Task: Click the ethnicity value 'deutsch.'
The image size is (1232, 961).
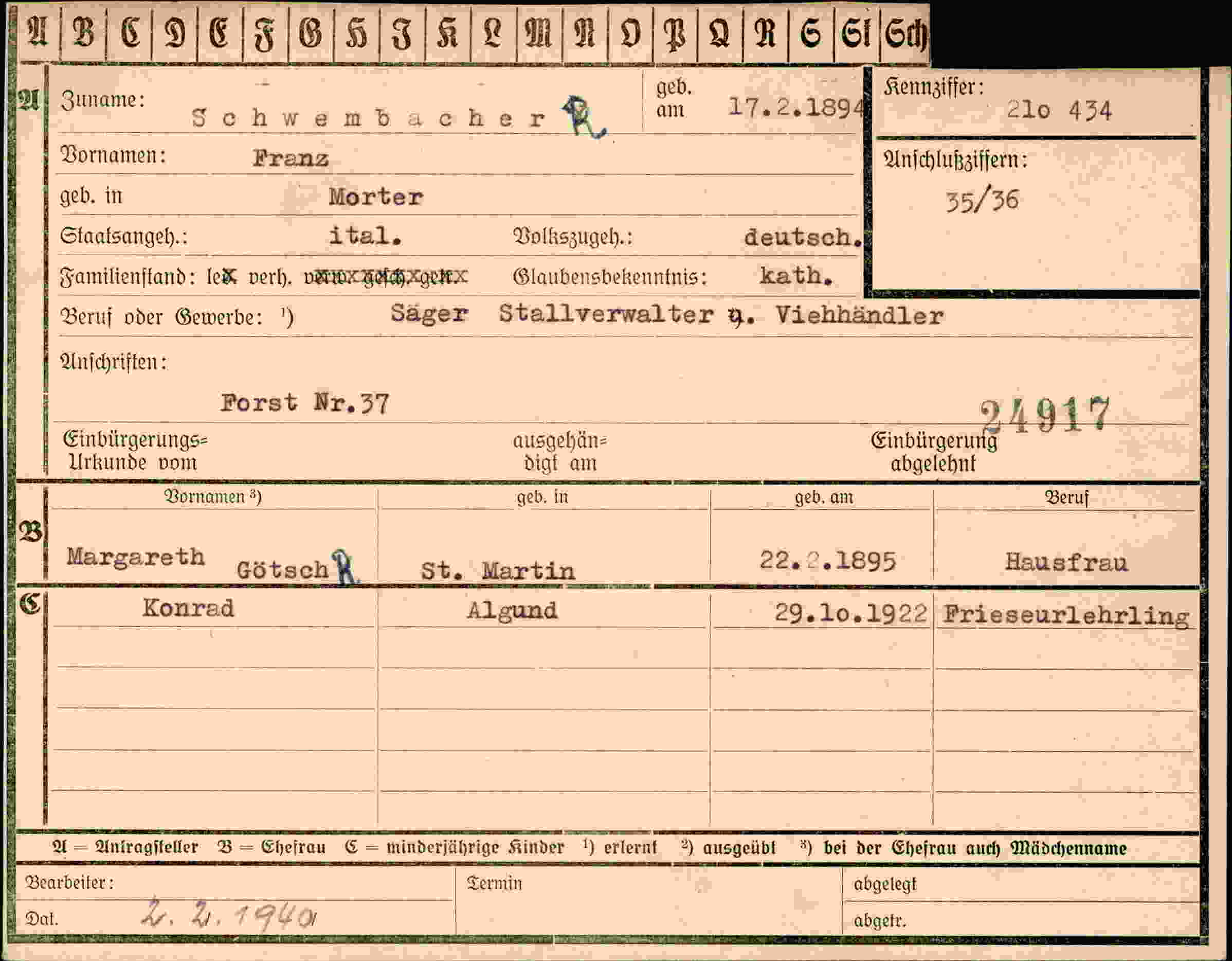Action: pos(803,238)
